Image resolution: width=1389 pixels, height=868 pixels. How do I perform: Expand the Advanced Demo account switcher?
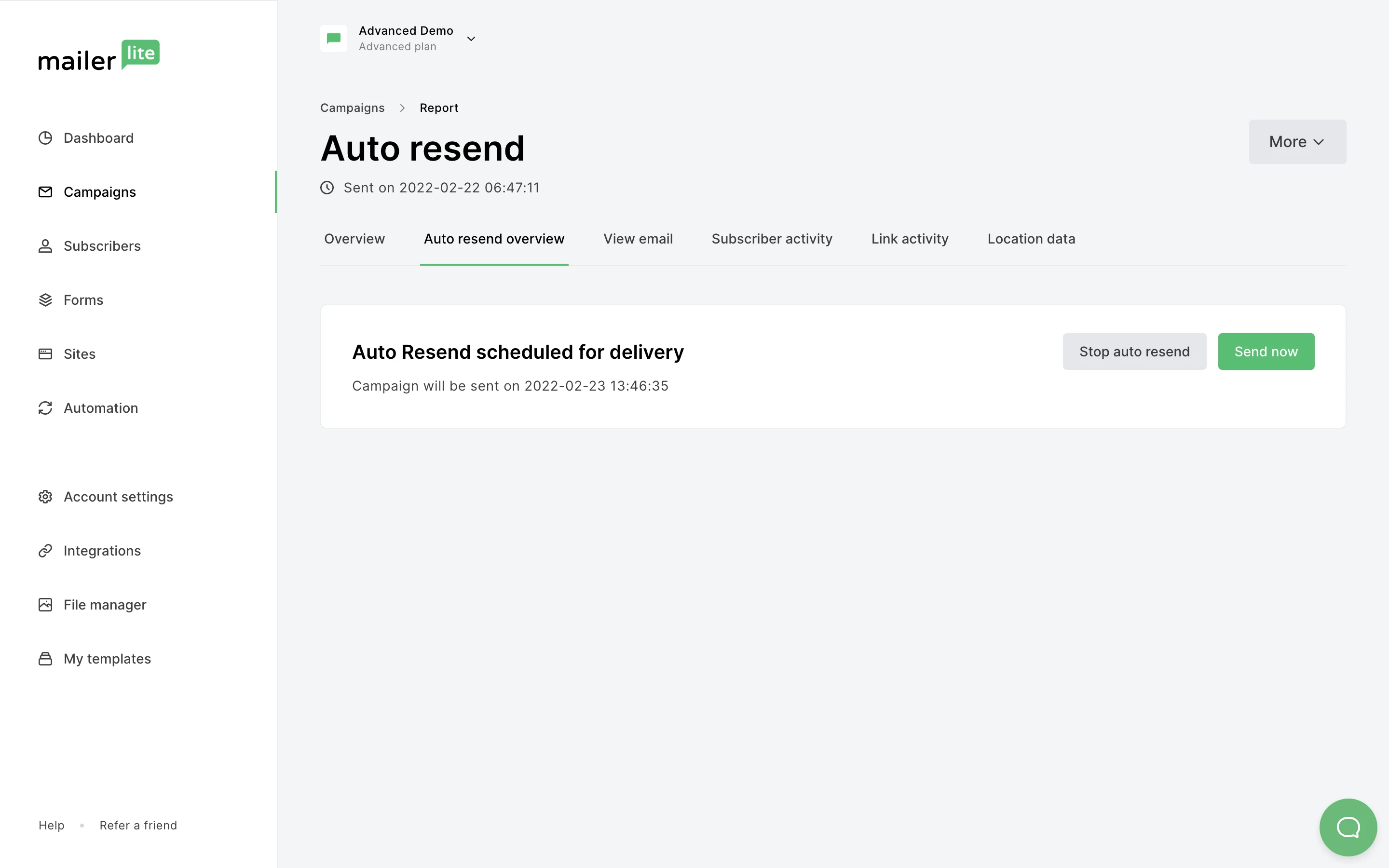tap(471, 39)
